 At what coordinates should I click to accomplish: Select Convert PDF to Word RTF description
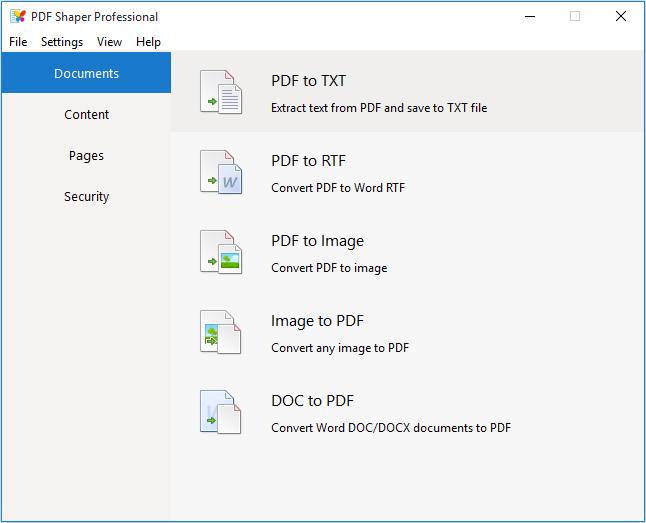point(338,188)
